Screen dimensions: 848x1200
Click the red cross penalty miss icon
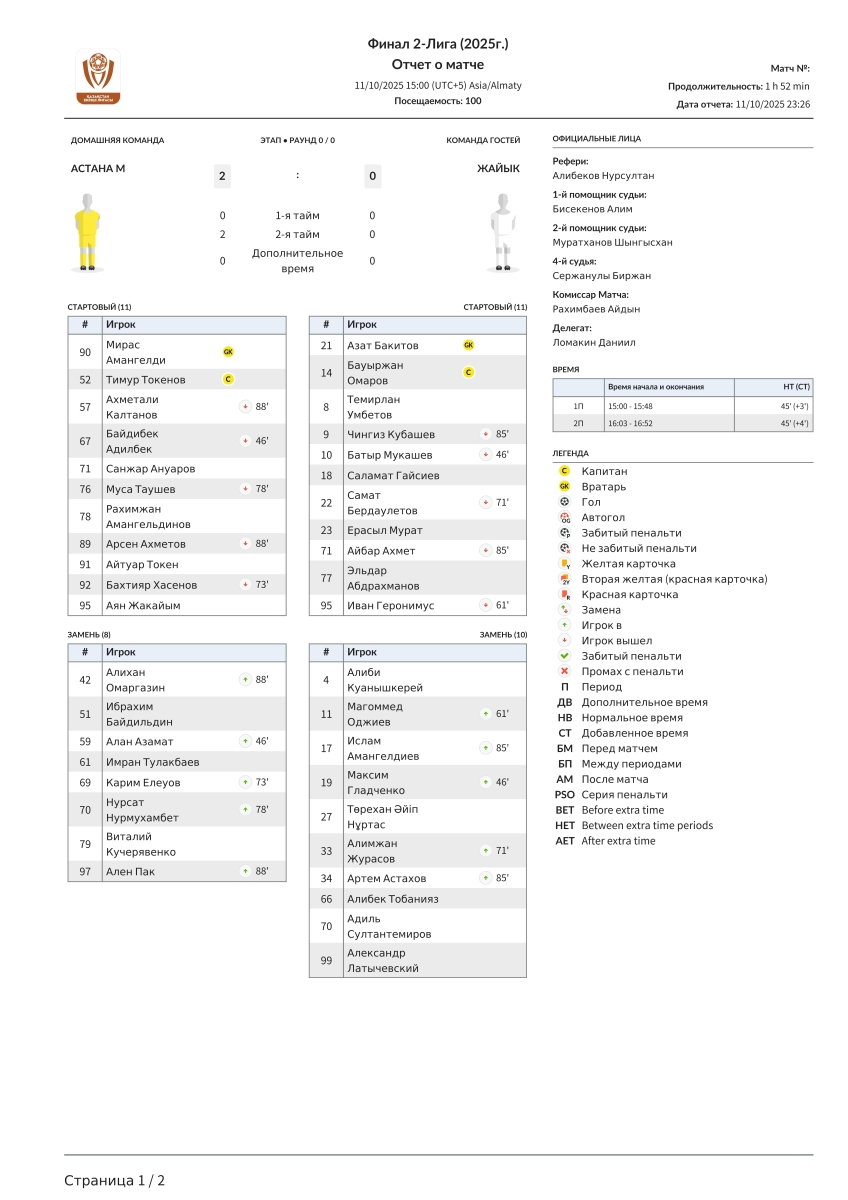click(565, 671)
